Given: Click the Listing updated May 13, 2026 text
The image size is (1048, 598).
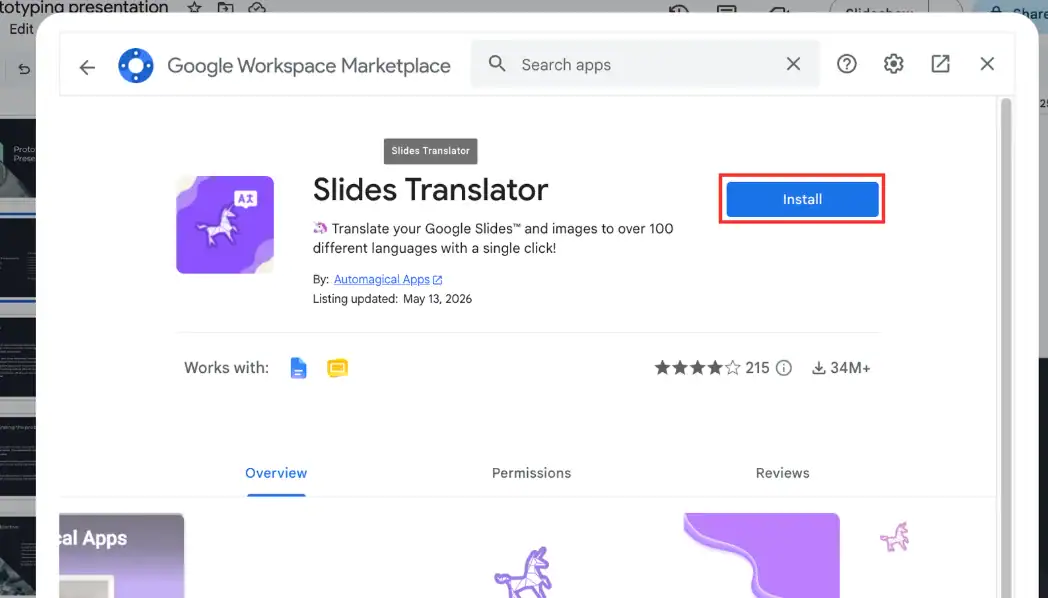Looking at the screenshot, I should click(x=392, y=299).
